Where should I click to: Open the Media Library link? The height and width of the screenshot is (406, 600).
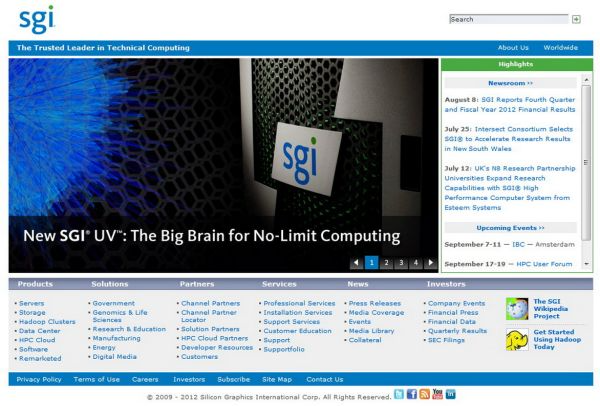[x=371, y=331]
